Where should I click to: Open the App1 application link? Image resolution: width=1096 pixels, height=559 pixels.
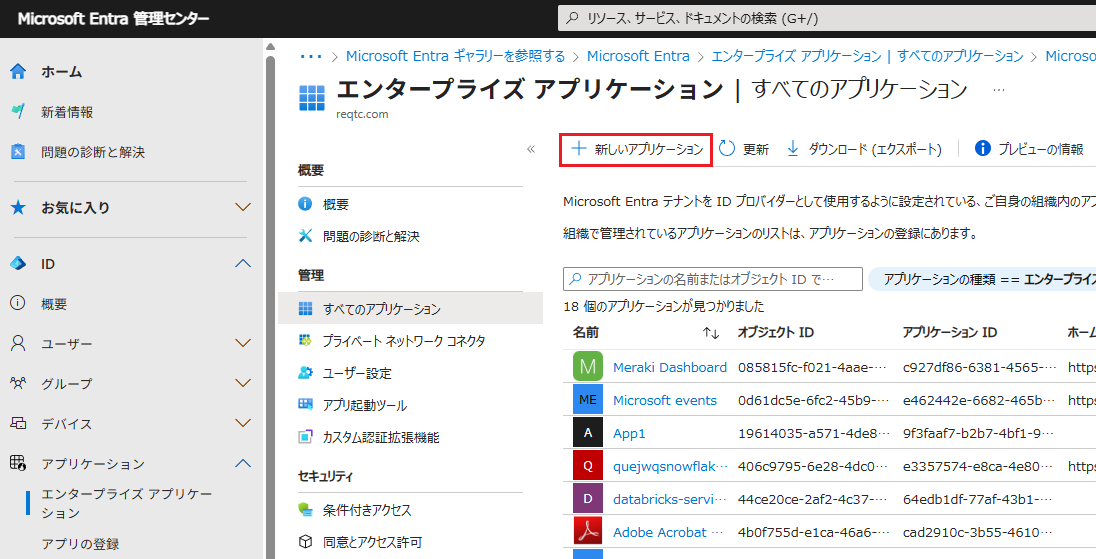(x=629, y=433)
